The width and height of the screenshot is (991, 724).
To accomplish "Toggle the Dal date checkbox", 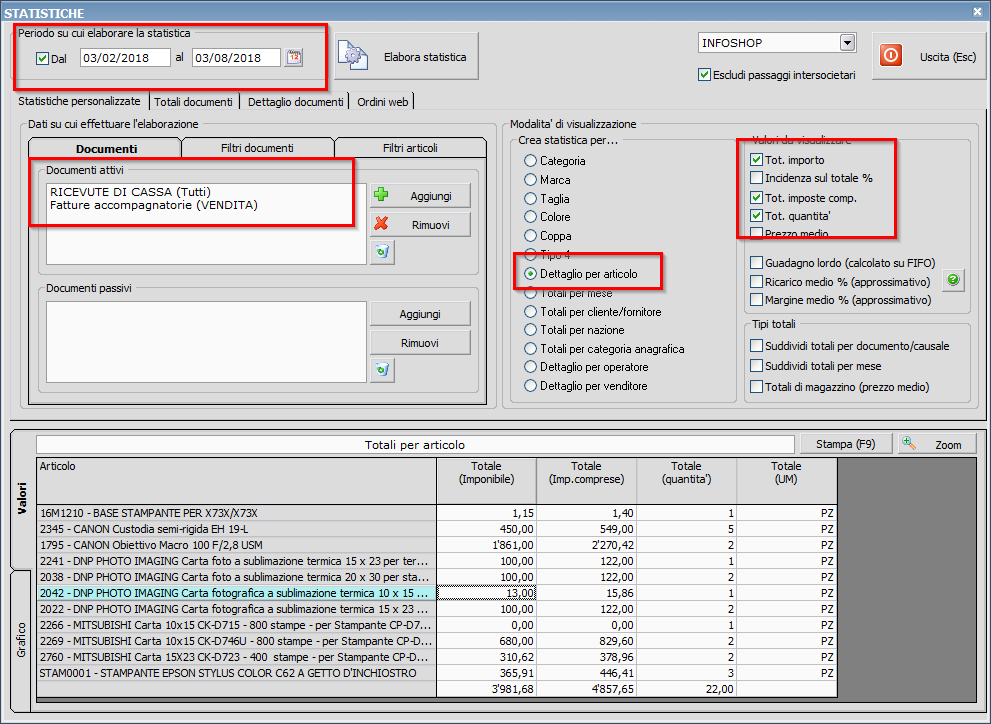I will coord(42,59).
